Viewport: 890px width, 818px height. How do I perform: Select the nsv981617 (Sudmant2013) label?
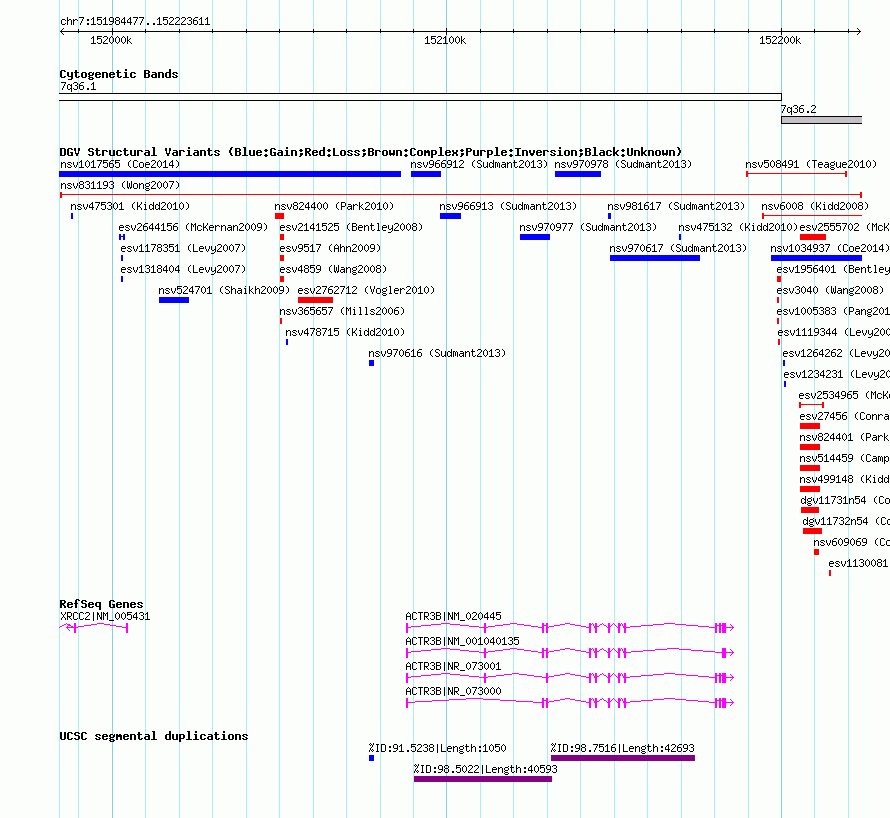click(676, 206)
